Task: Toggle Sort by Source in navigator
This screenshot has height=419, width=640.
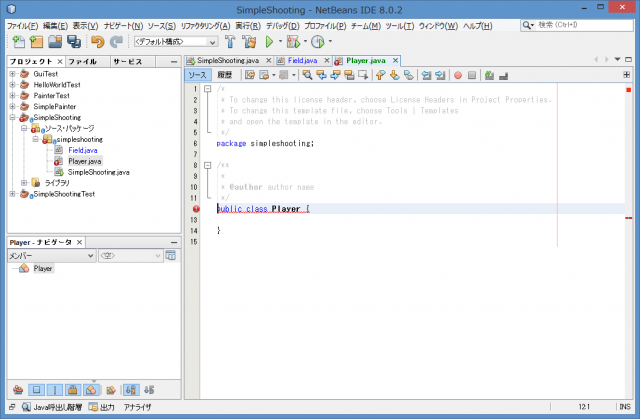Action: [x=149, y=390]
